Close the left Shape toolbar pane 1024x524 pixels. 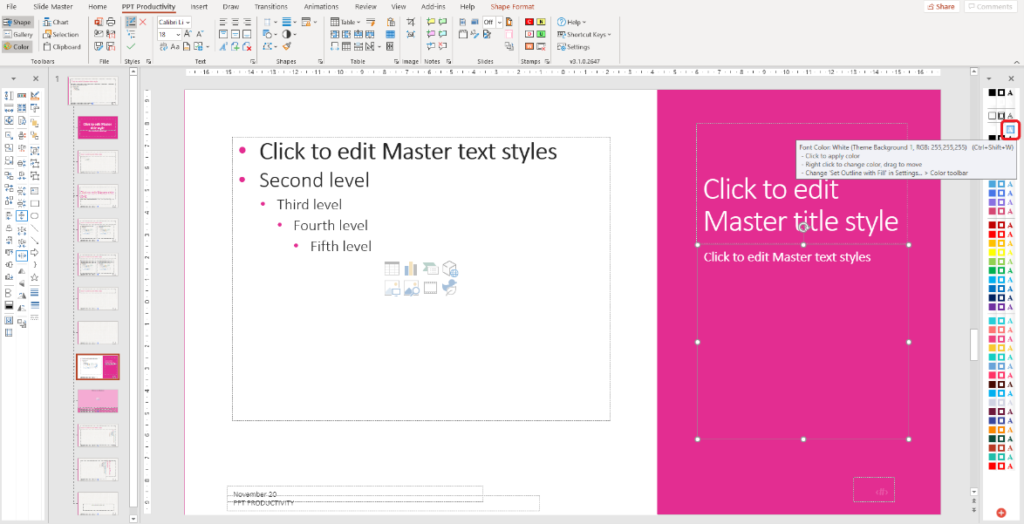[36, 78]
